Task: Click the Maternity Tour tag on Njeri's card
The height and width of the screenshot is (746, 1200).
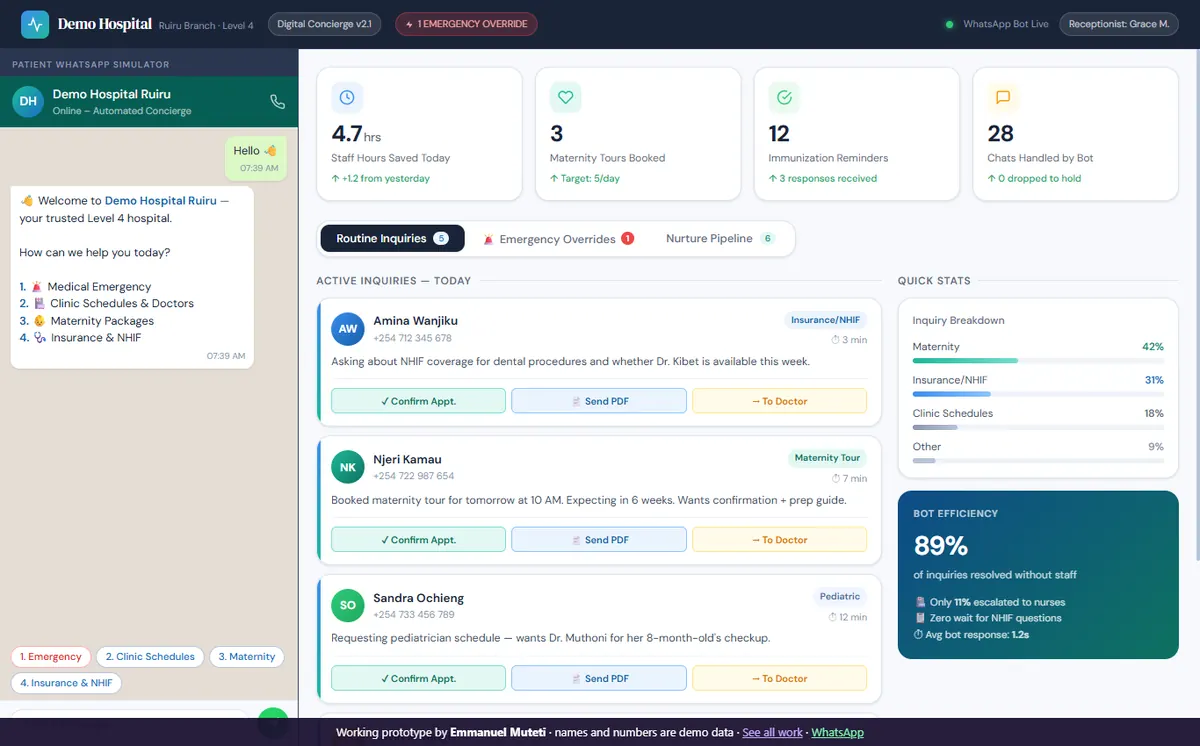Action: 827,458
